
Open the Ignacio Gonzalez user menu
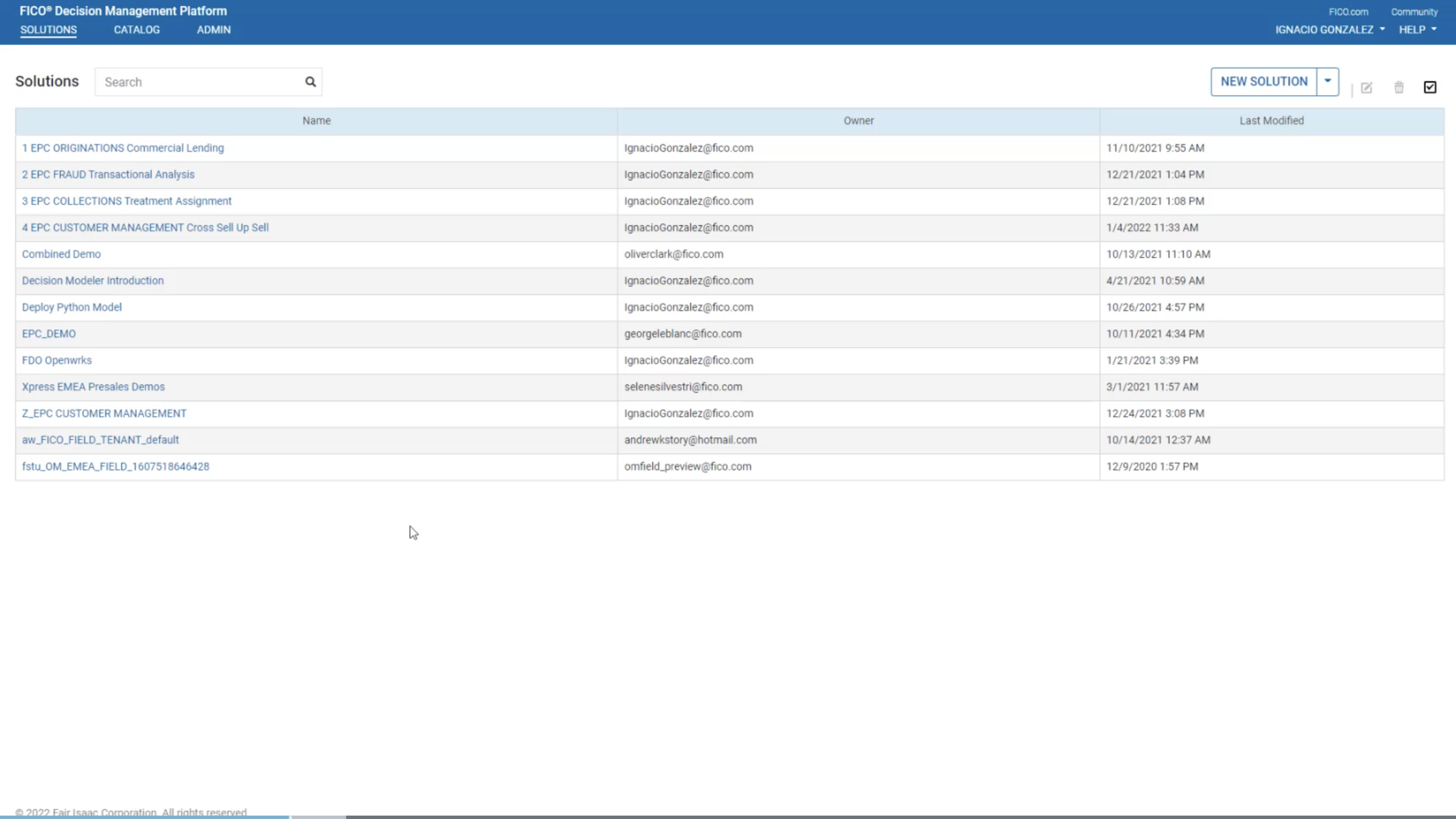pos(1330,30)
